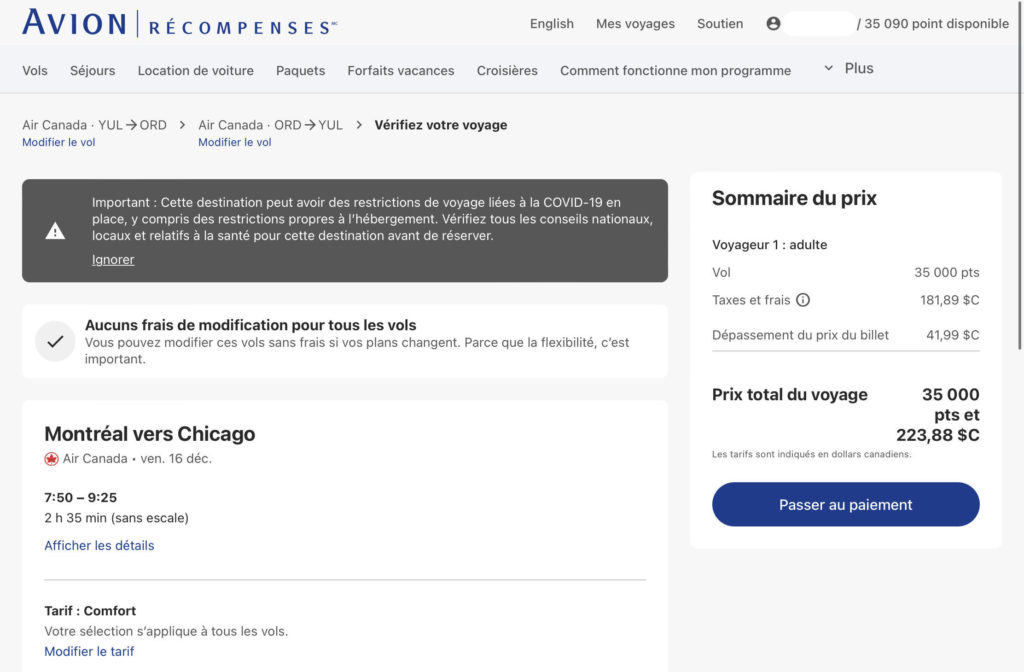Screen dimensions: 1024x672
Task: Click the warning triangle icon in COVID notice
Action: 55,231
